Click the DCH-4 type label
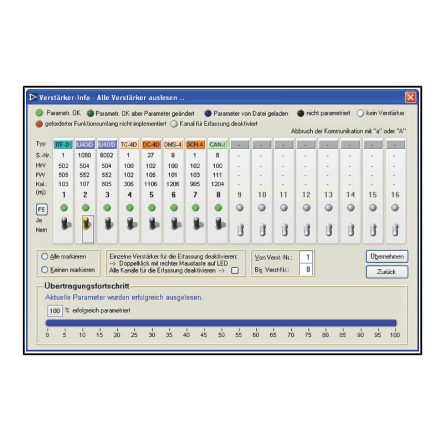This screenshot has height=440, width=442. 195,144
